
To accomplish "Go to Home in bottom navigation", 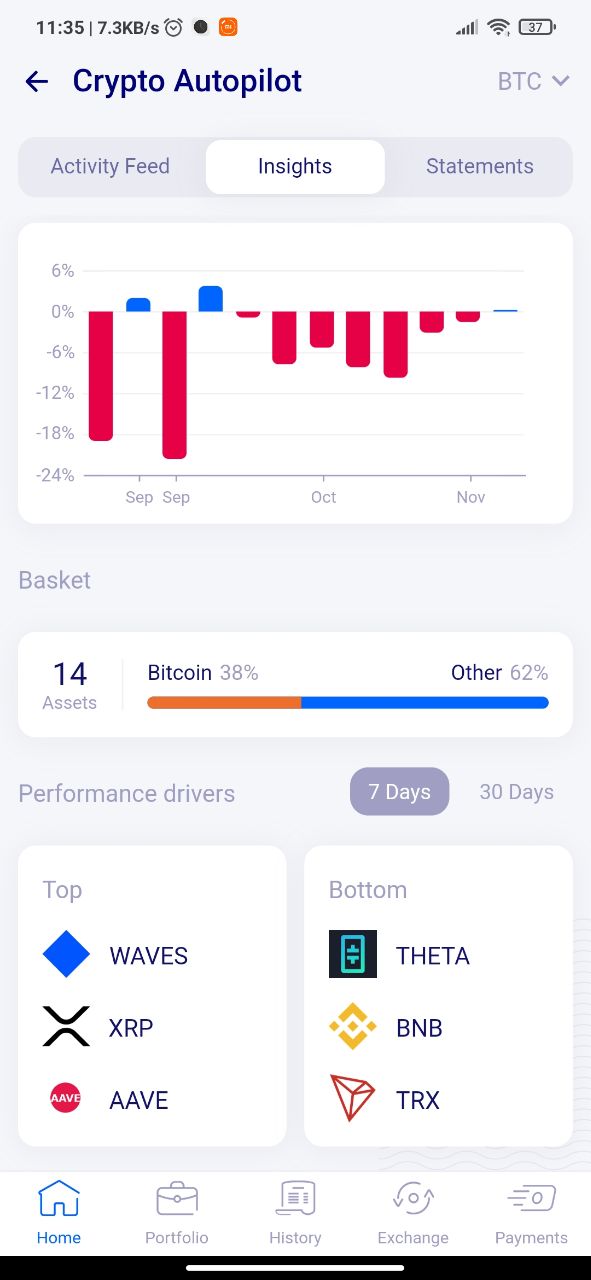I will point(59,1213).
